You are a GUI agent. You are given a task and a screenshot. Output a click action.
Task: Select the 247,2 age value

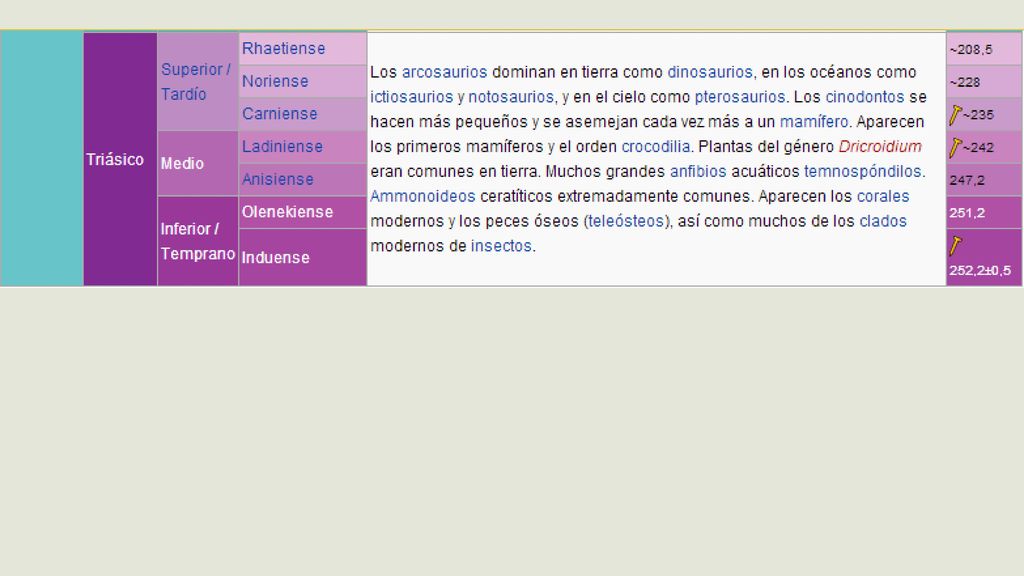(x=967, y=180)
